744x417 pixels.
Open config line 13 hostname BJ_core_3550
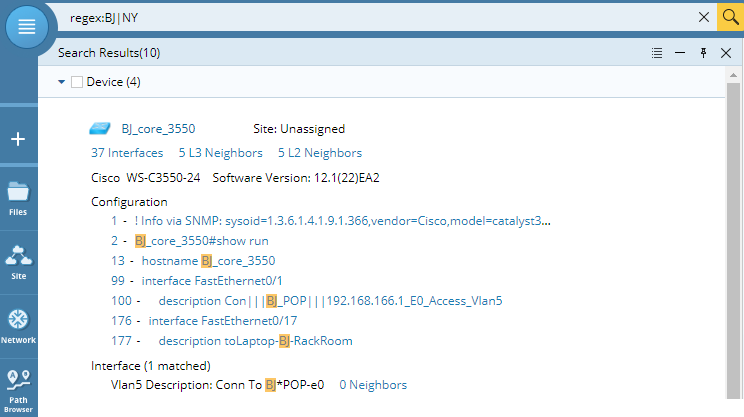pyautogui.click(x=208, y=261)
